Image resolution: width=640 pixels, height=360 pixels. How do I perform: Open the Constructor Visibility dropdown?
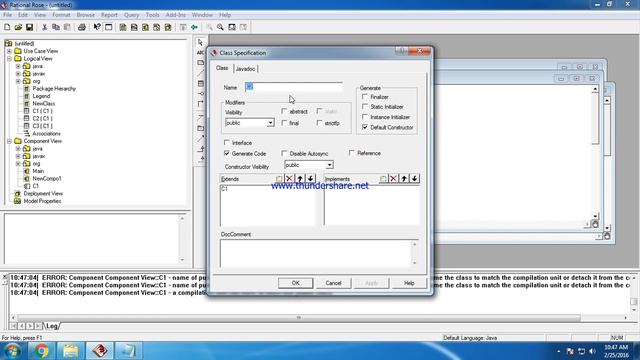click(329, 165)
